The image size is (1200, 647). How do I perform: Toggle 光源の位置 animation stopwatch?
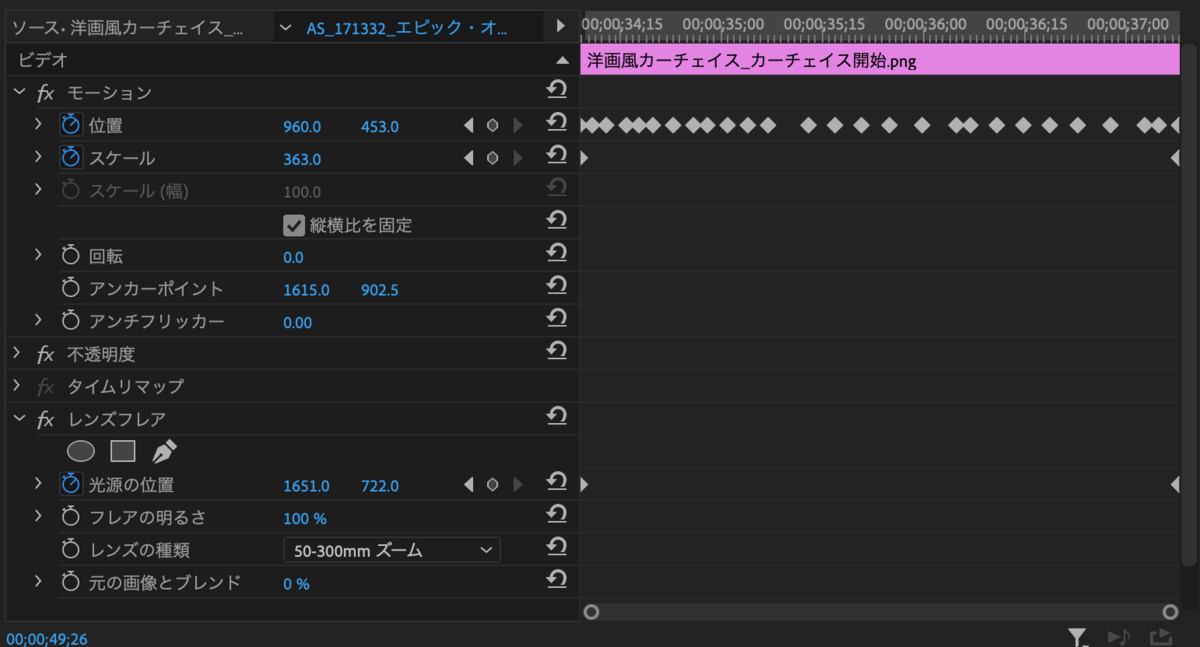(x=70, y=484)
